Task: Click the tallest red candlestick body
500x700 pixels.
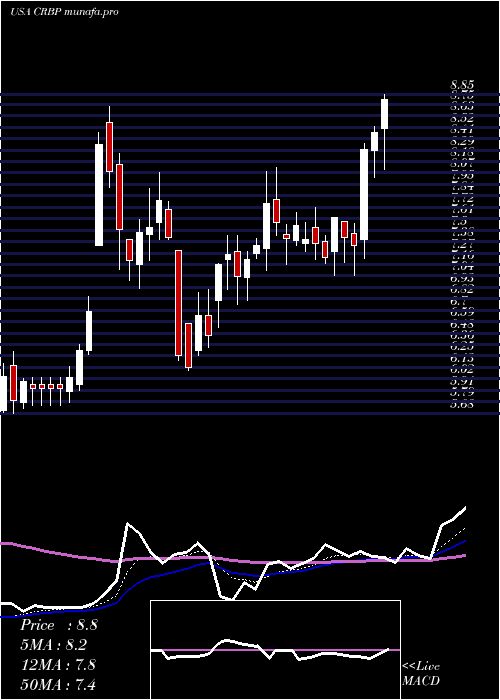Action: coord(178,303)
